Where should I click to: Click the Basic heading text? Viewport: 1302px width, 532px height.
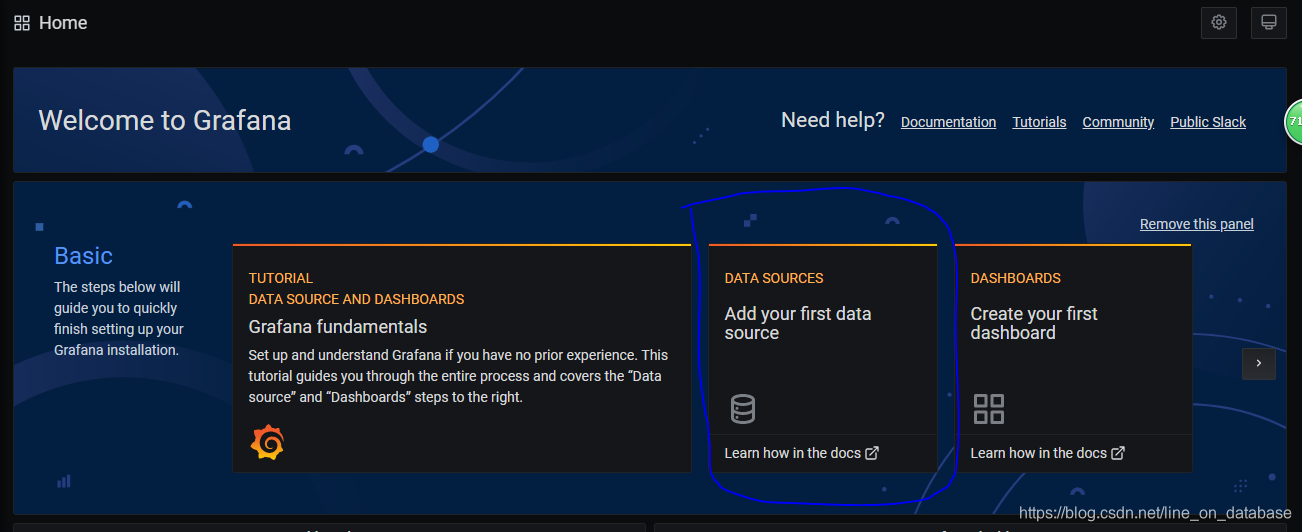click(84, 256)
